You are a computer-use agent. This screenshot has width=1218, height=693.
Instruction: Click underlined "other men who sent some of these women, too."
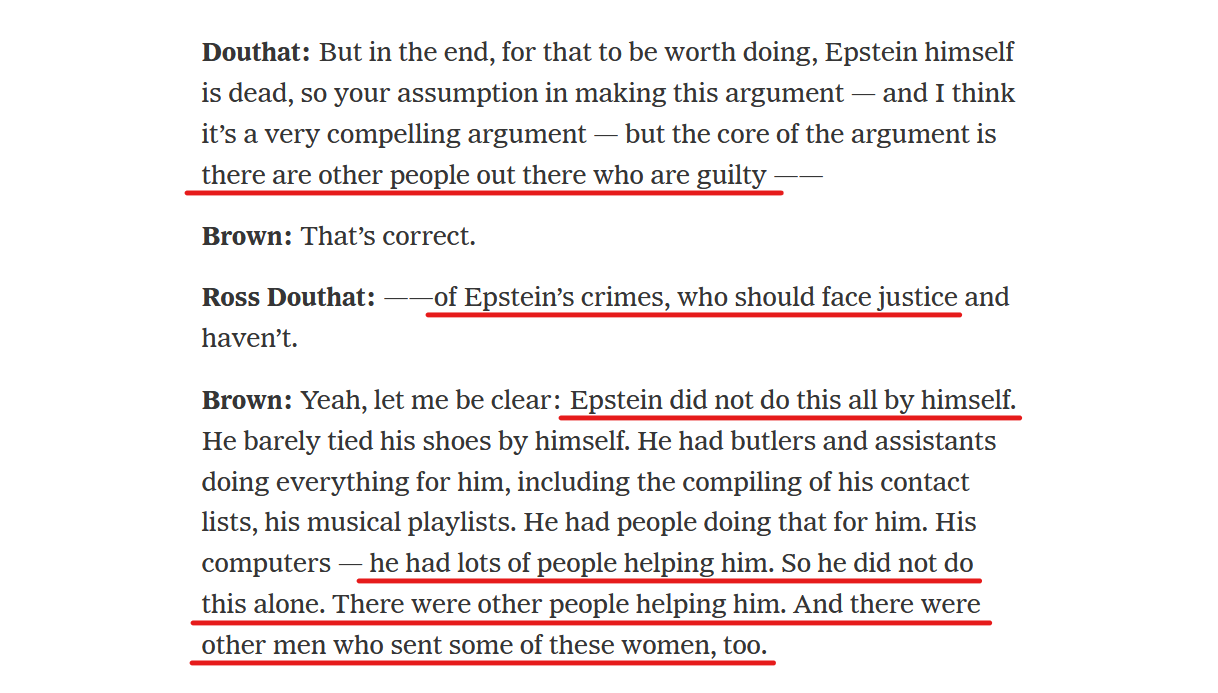484,646
